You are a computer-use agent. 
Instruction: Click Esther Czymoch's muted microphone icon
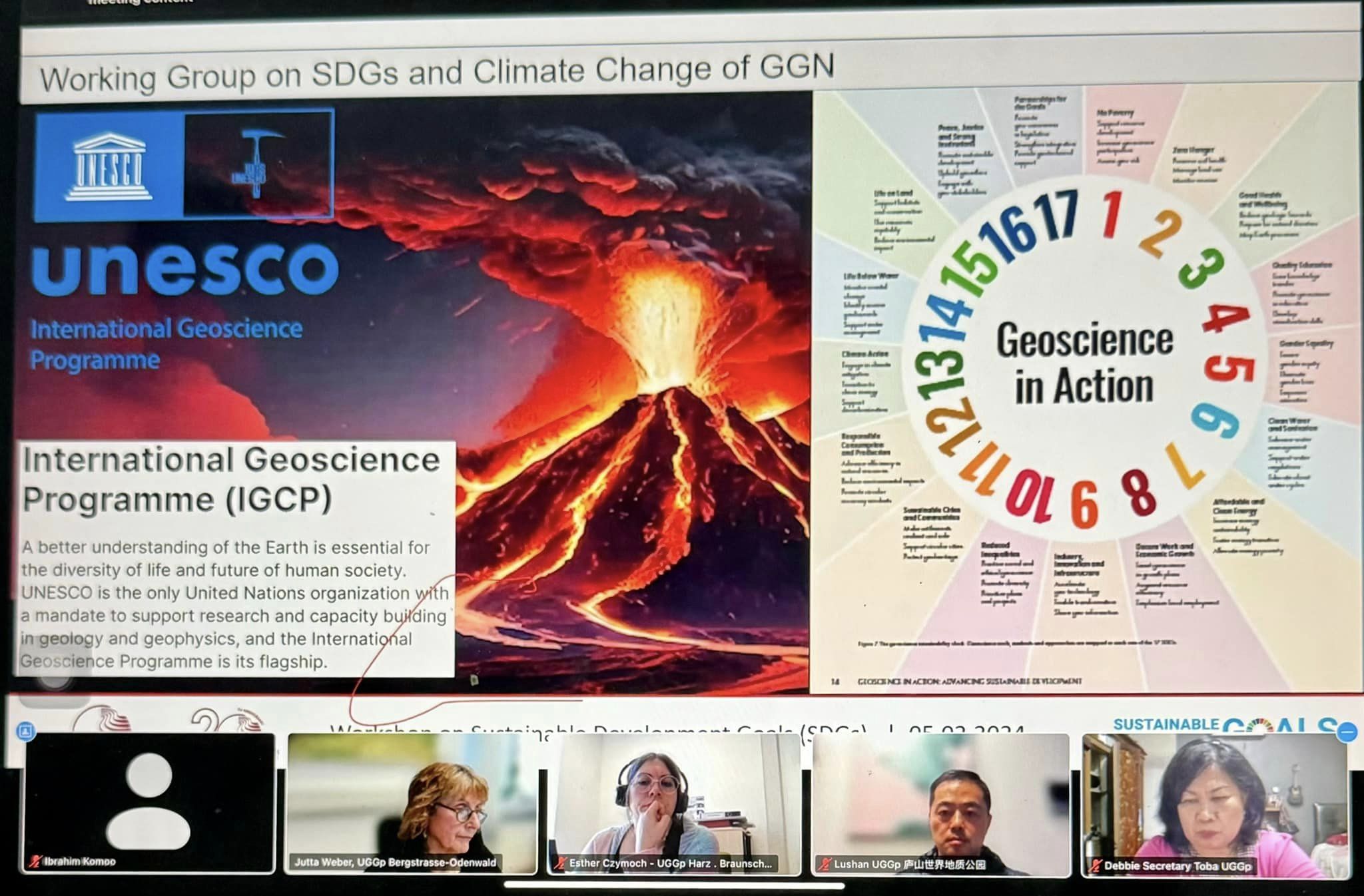pyautogui.click(x=560, y=863)
